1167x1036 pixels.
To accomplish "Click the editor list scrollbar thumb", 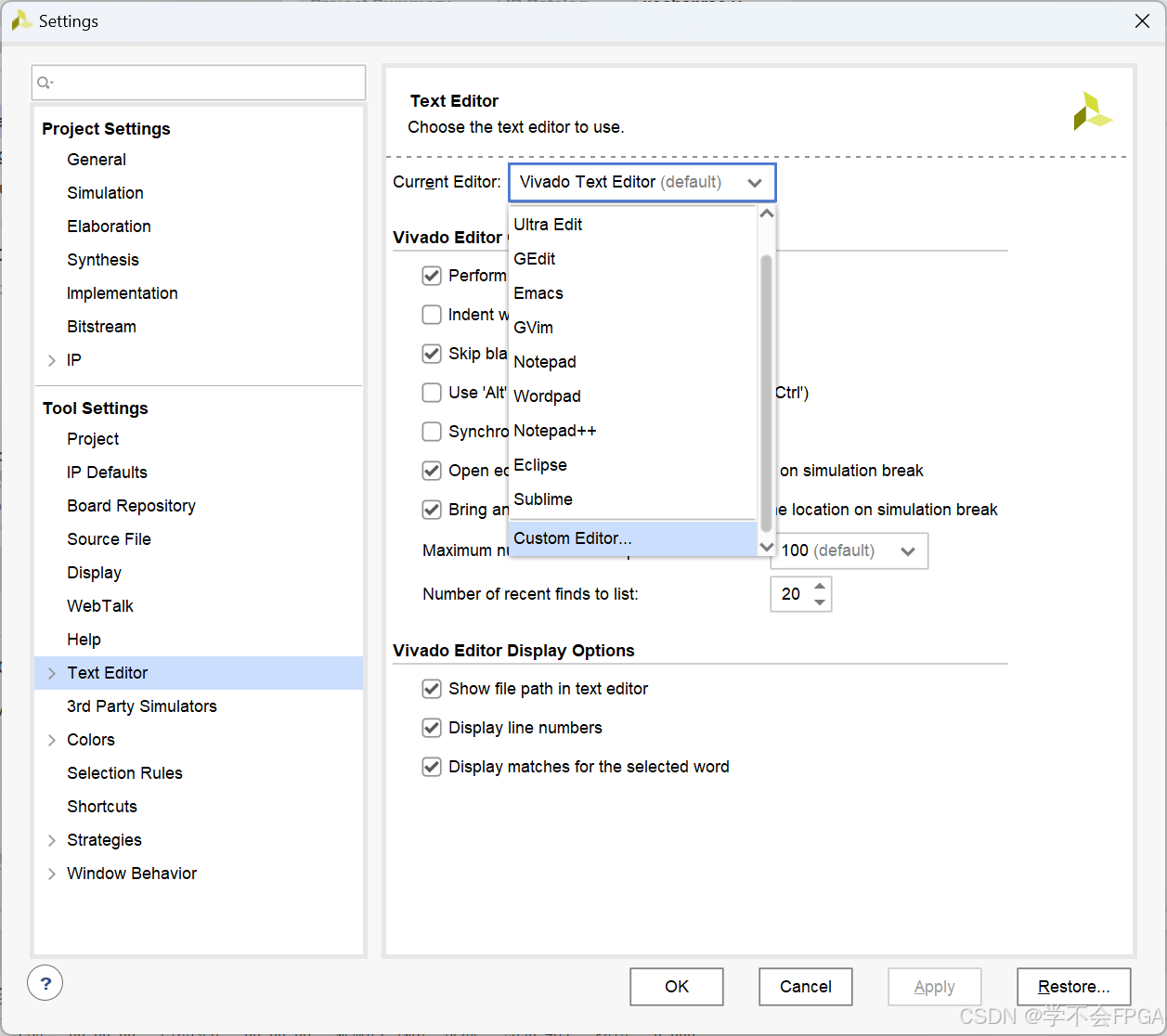I will (766, 393).
